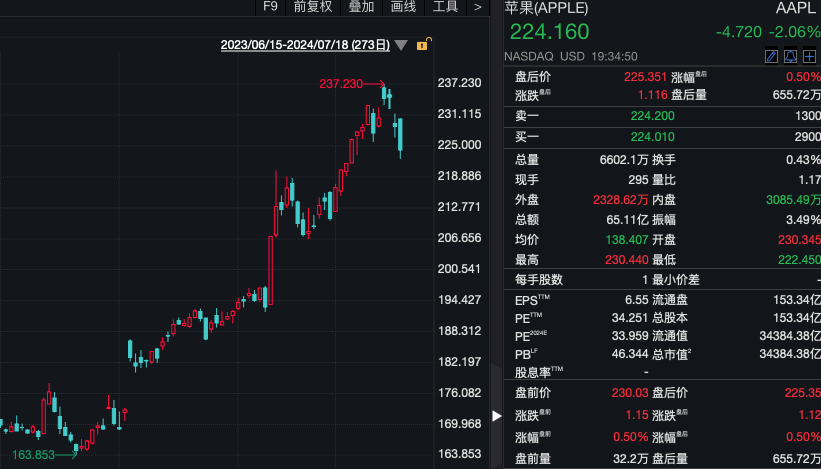This screenshot has height=469, width=821.
Task: Click the 总量 value 6602.1万
Action: [624, 160]
